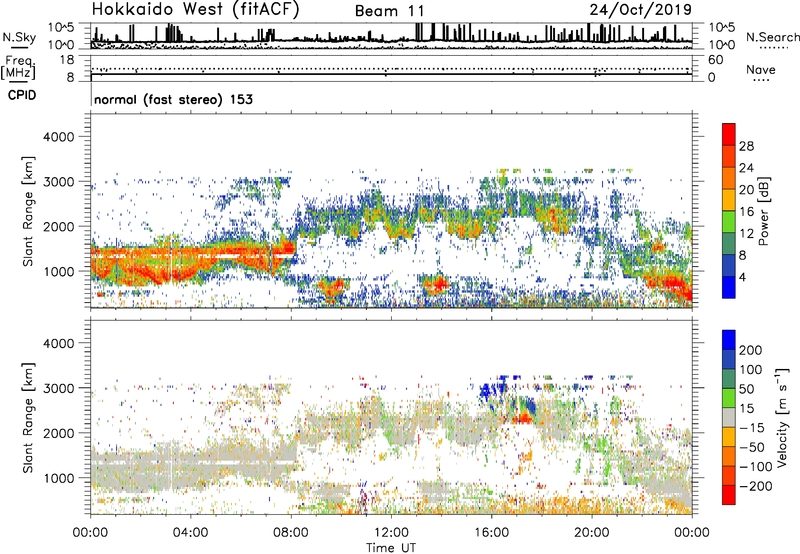Click the 'normal (fast stereo) 153' mode text

pyautogui.click(x=173, y=99)
